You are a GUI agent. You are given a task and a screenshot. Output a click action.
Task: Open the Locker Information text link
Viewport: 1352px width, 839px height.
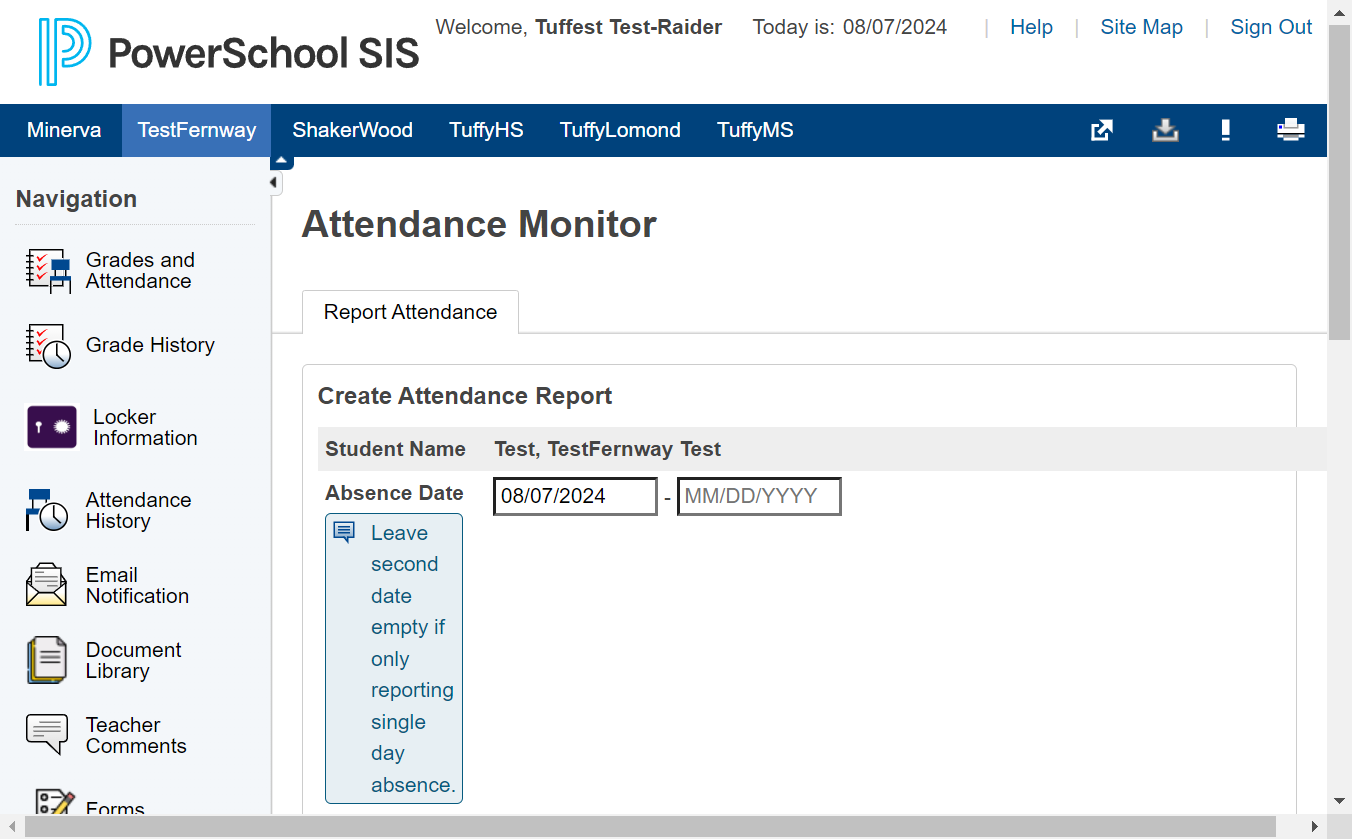click(x=145, y=427)
